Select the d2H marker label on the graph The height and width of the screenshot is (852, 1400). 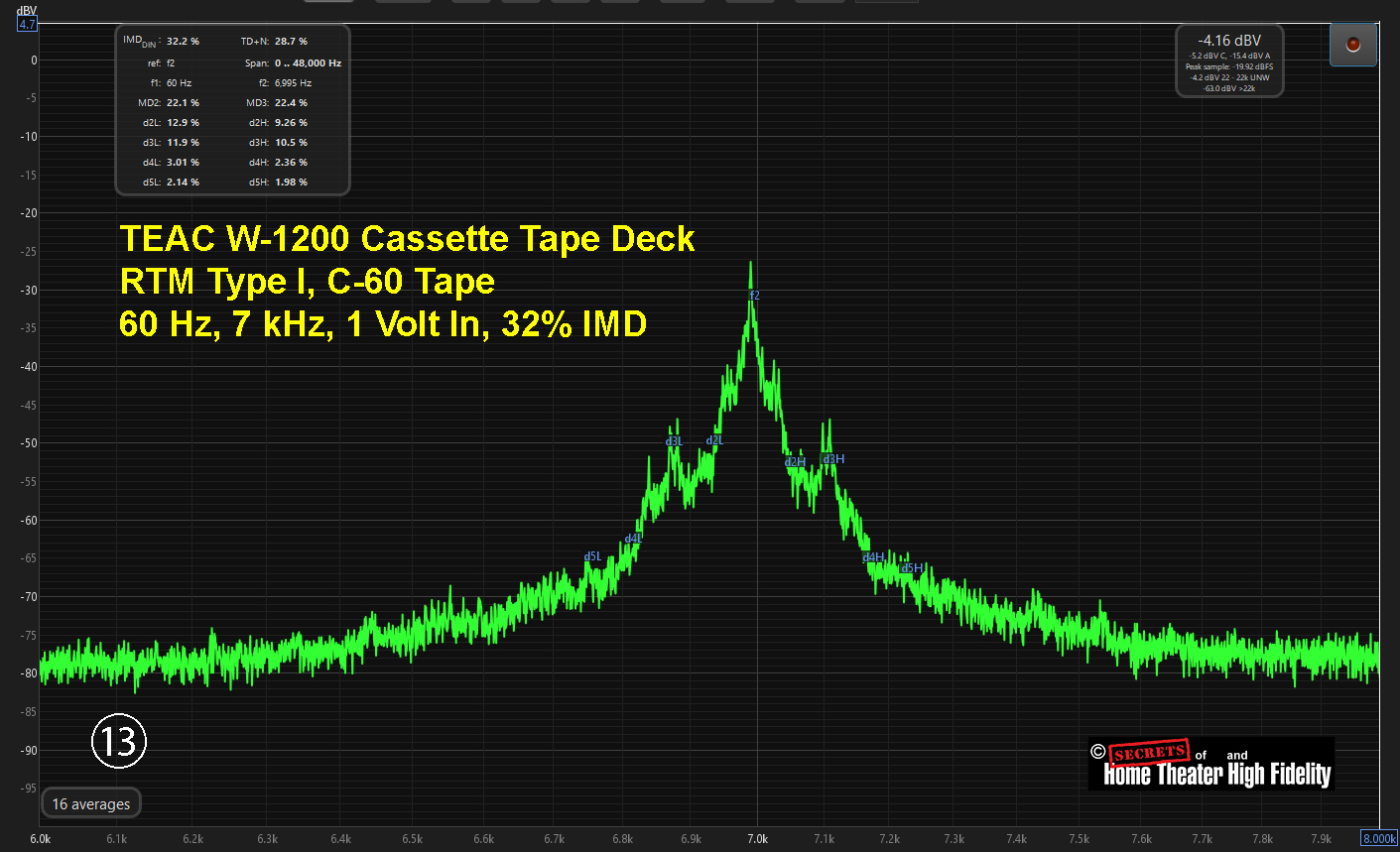795,462
